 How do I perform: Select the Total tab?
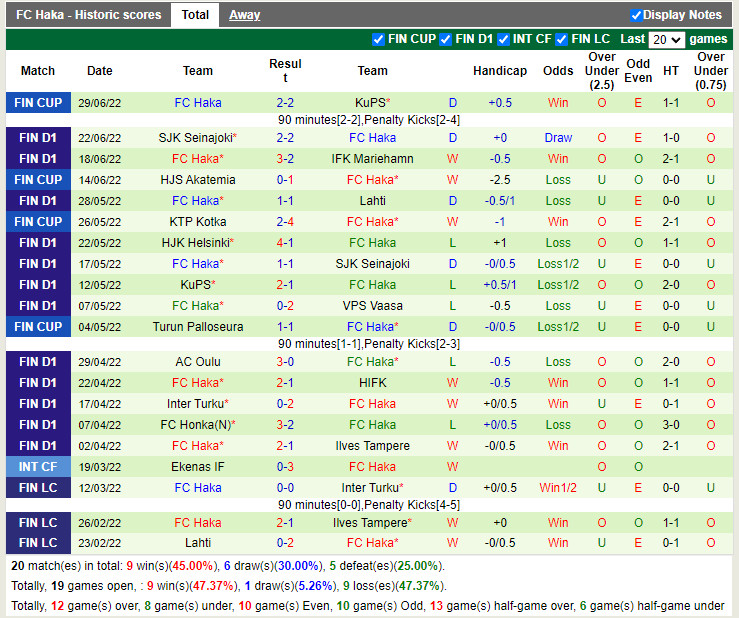pyautogui.click(x=195, y=15)
